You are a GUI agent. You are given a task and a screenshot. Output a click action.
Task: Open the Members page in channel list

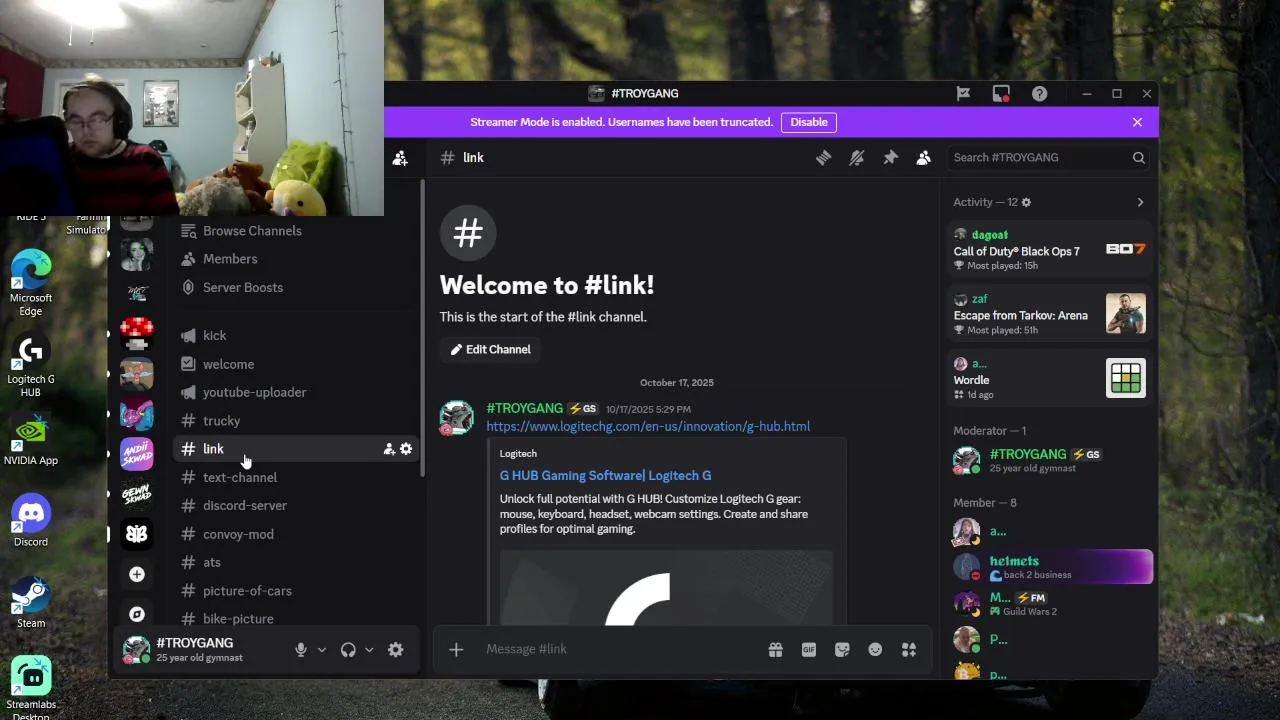pyautogui.click(x=296, y=259)
